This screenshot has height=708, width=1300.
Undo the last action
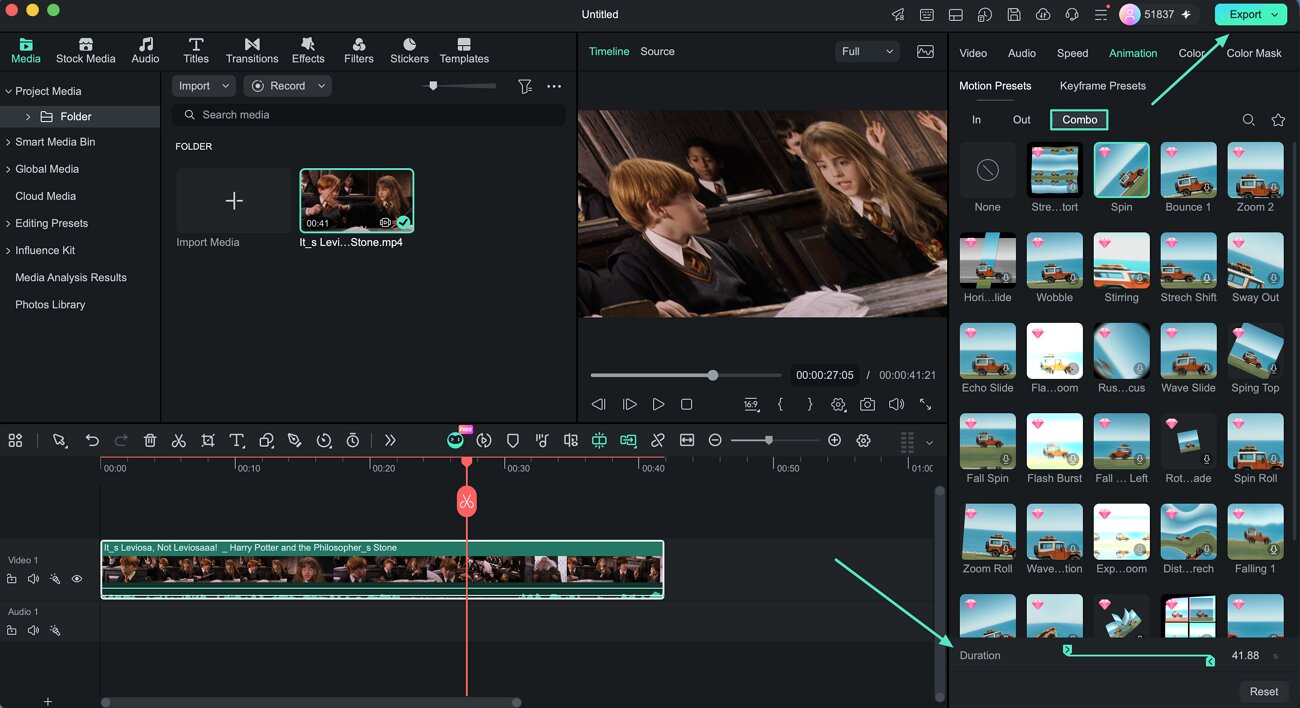pyautogui.click(x=92, y=440)
